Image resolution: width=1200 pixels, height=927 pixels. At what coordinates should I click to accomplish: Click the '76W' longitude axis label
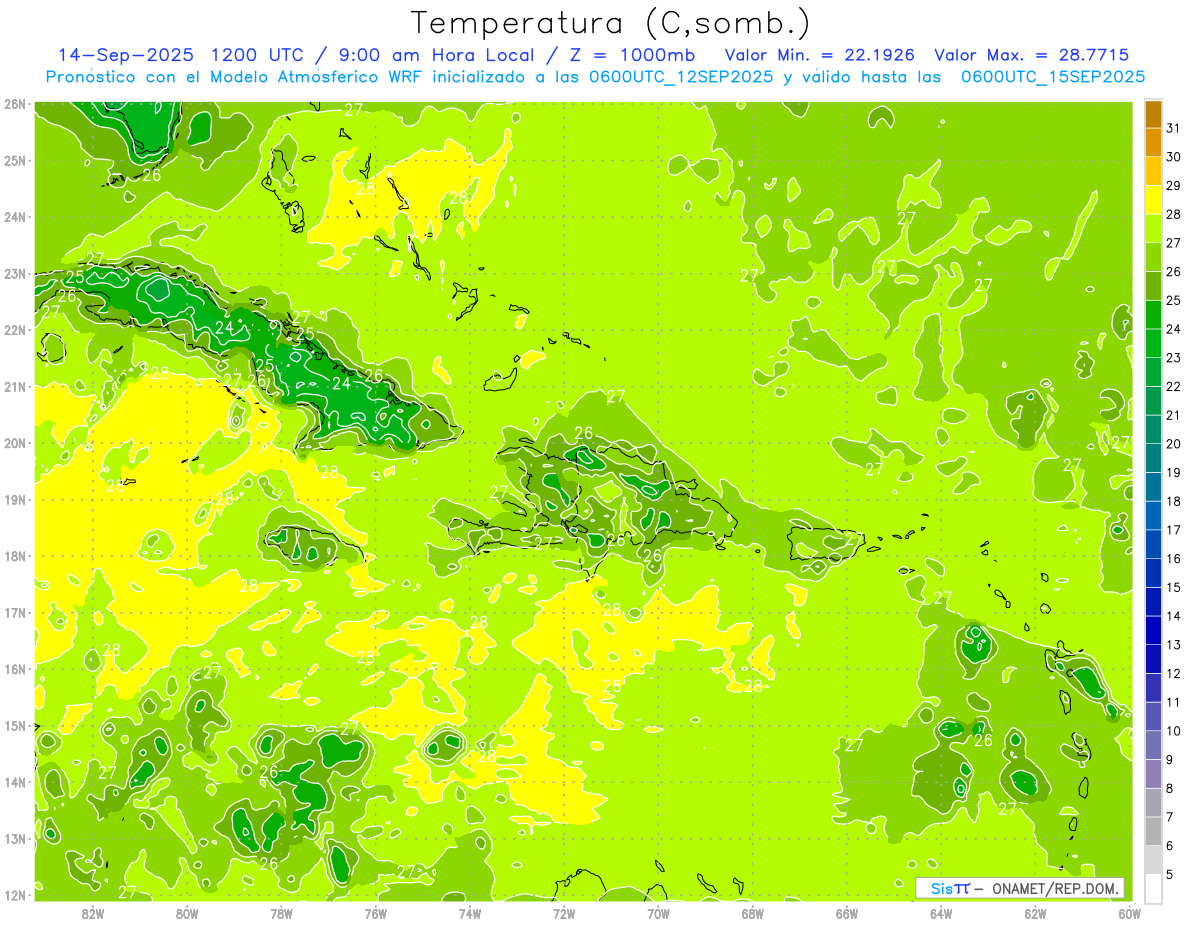[375, 913]
